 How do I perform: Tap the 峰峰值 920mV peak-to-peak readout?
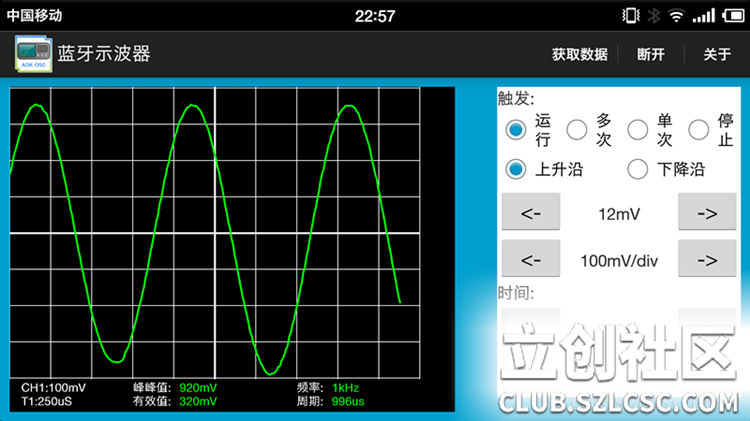[175, 388]
